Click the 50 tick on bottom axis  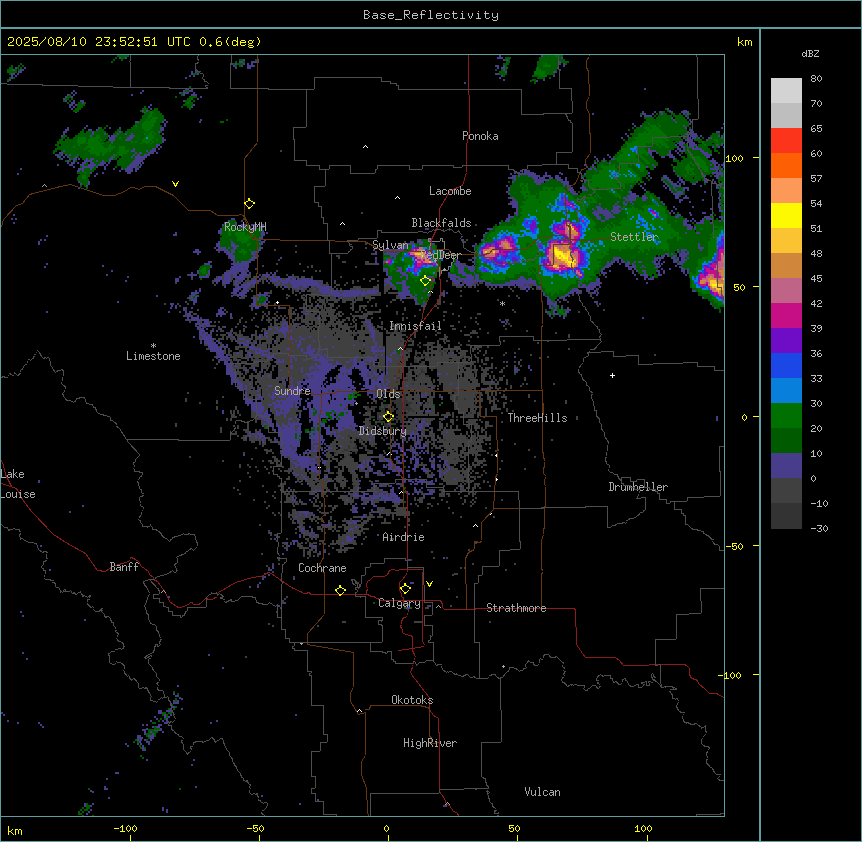tap(514, 828)
